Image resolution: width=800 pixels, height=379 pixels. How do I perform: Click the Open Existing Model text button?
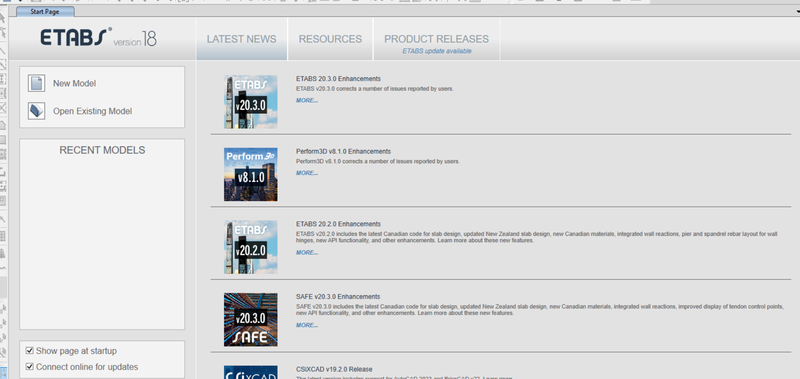tap(92, 111)
